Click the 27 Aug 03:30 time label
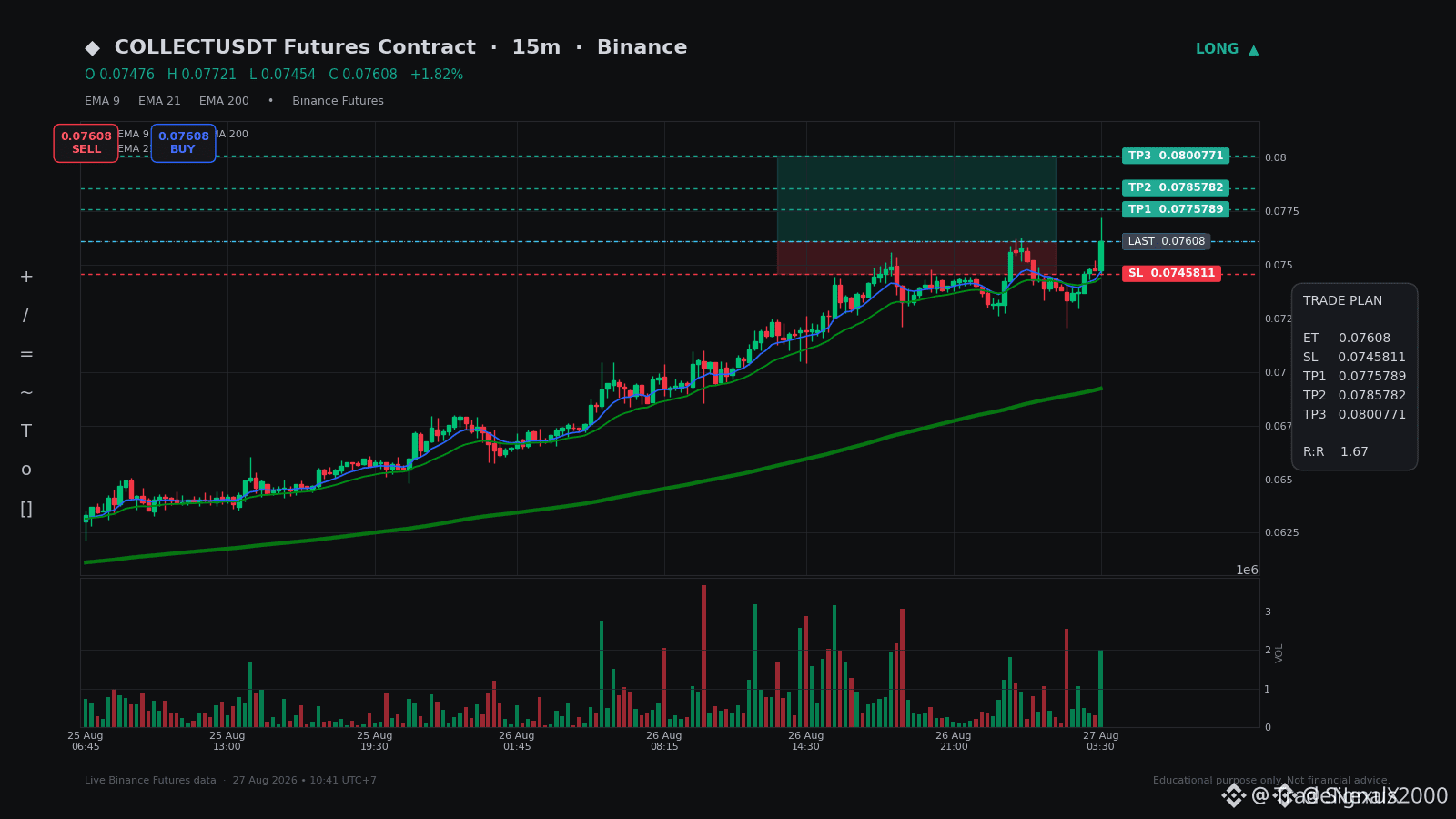 point(1101,742)
